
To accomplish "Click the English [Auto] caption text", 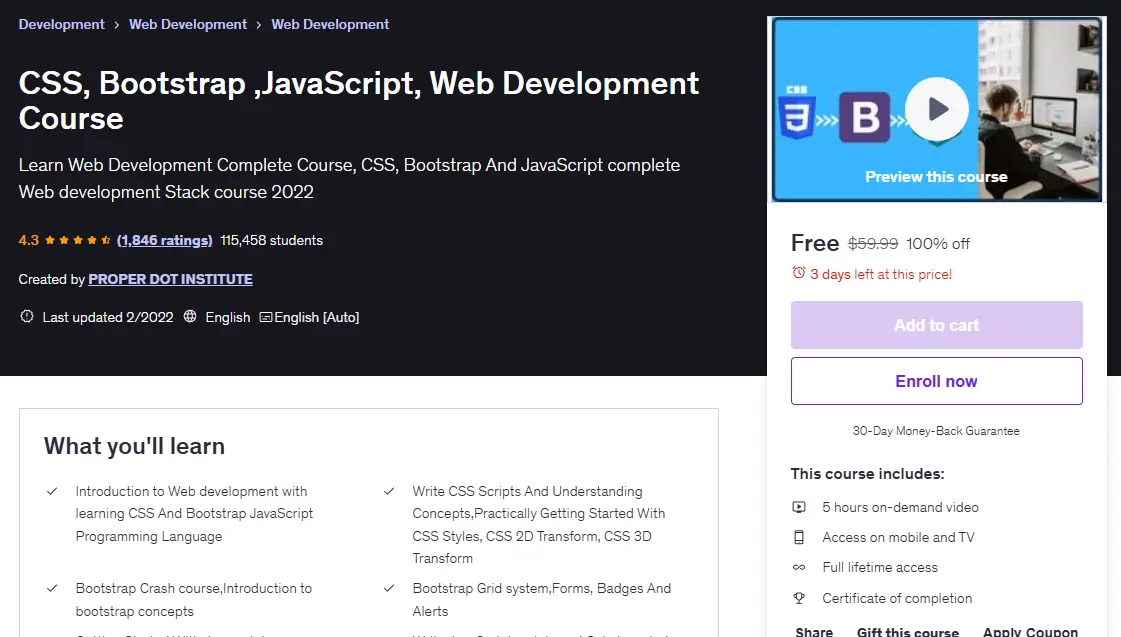I will point(317,317).
